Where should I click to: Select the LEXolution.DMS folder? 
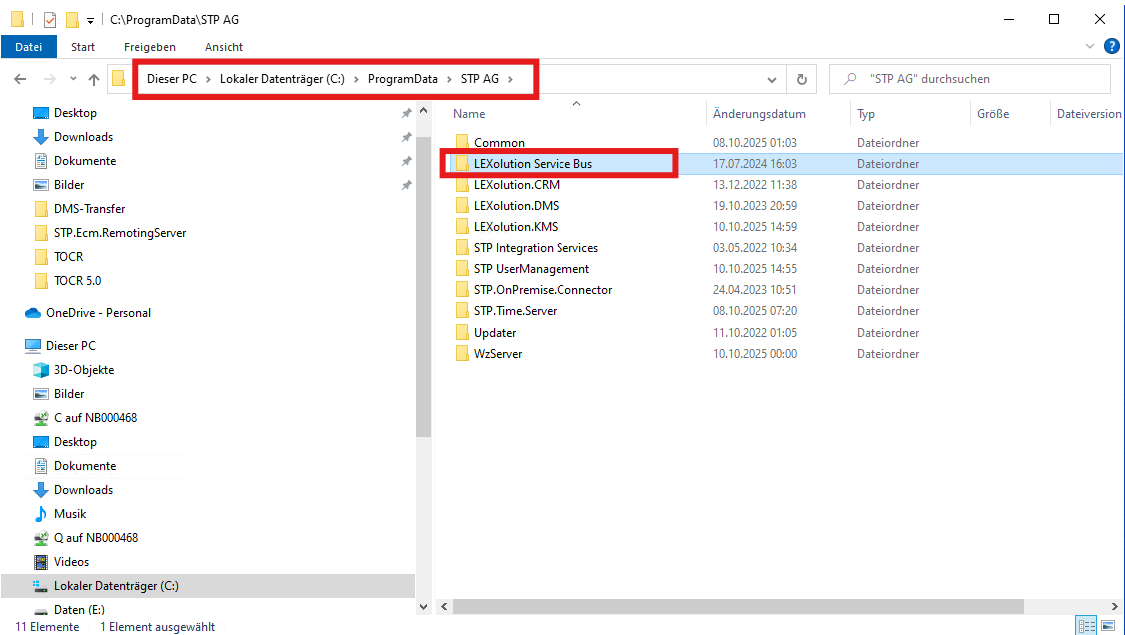(x=516, y=205)
